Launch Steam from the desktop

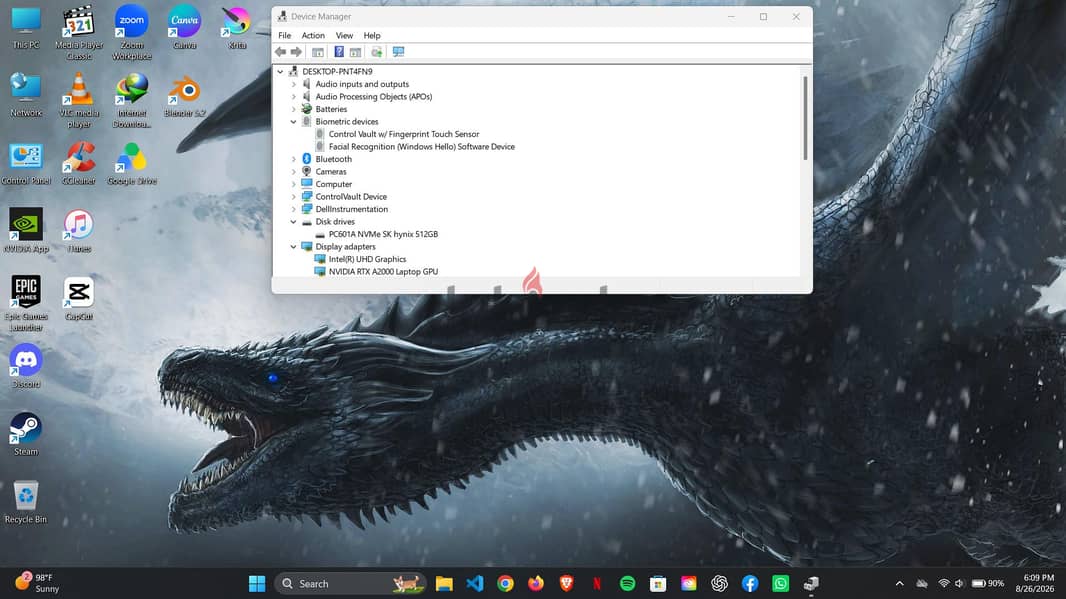[26, 434]
